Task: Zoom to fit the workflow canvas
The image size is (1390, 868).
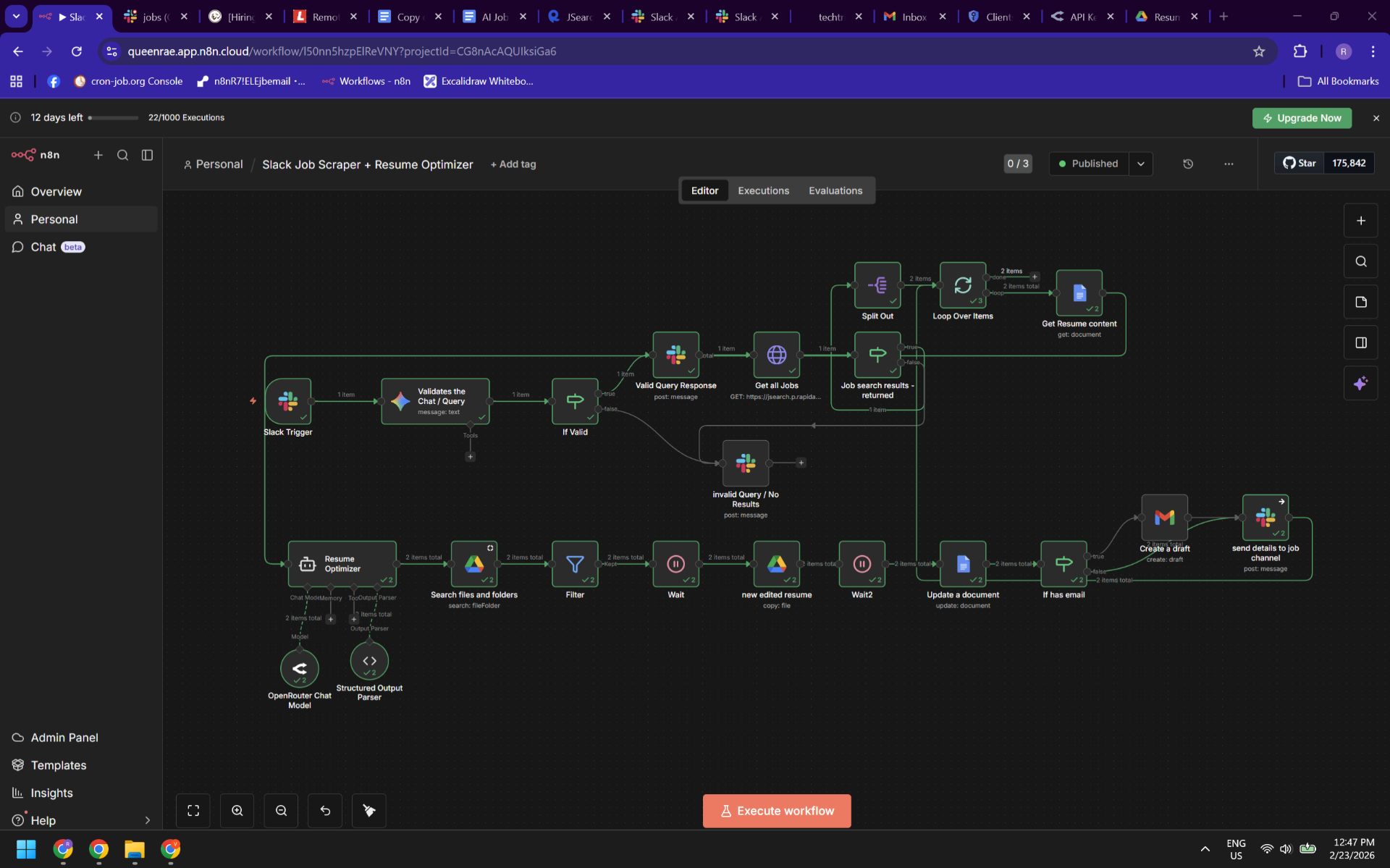Action: point(193,811)
